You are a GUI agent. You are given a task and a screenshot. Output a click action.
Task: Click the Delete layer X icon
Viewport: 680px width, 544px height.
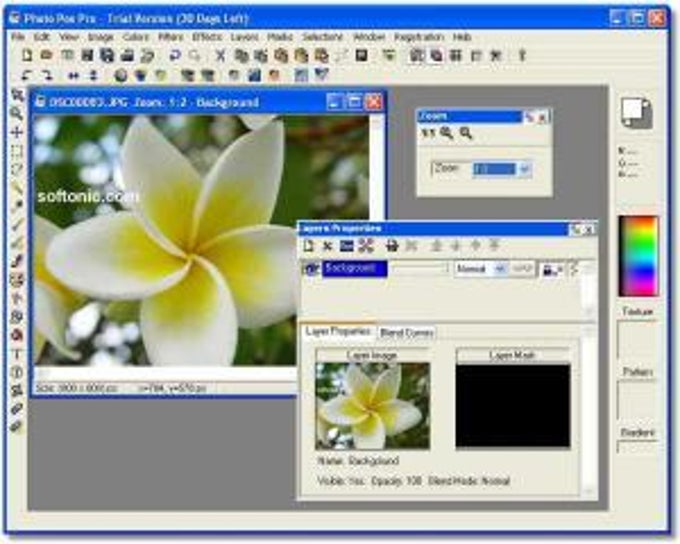pyautogui.click(x=327, y=246)
